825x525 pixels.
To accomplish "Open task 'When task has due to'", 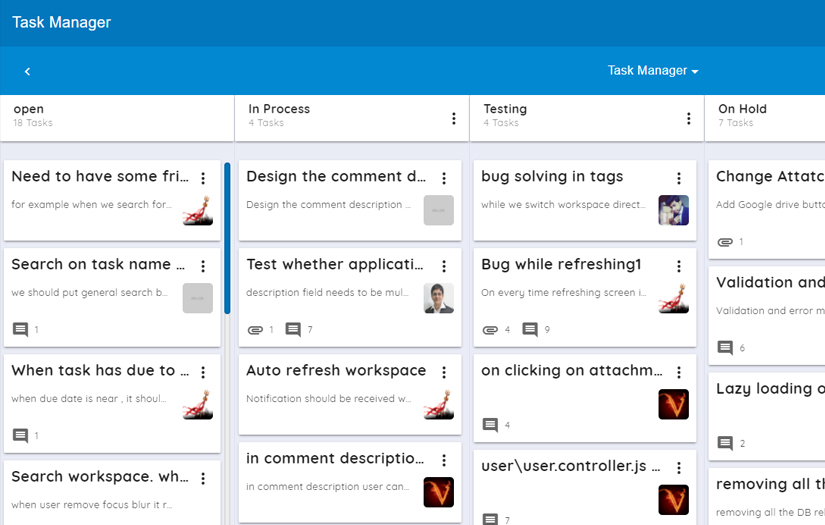I will click(100, 370).
